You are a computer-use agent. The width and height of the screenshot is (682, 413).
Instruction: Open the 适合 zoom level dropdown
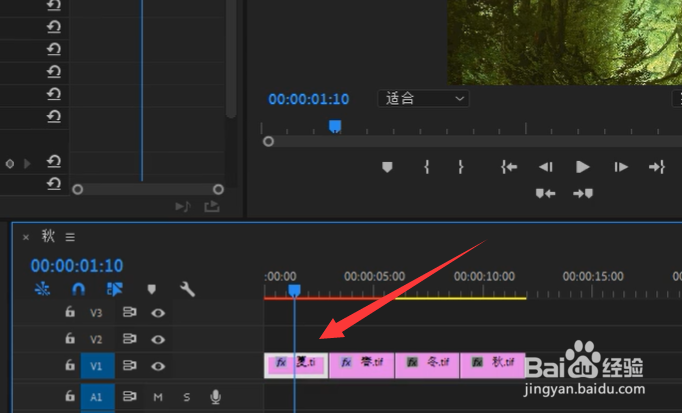tap(423, 99)
